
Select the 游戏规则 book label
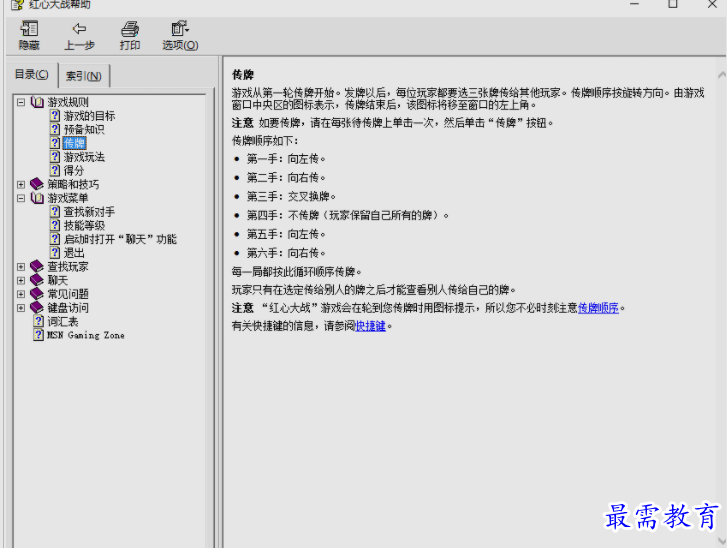tap(68, 102)
